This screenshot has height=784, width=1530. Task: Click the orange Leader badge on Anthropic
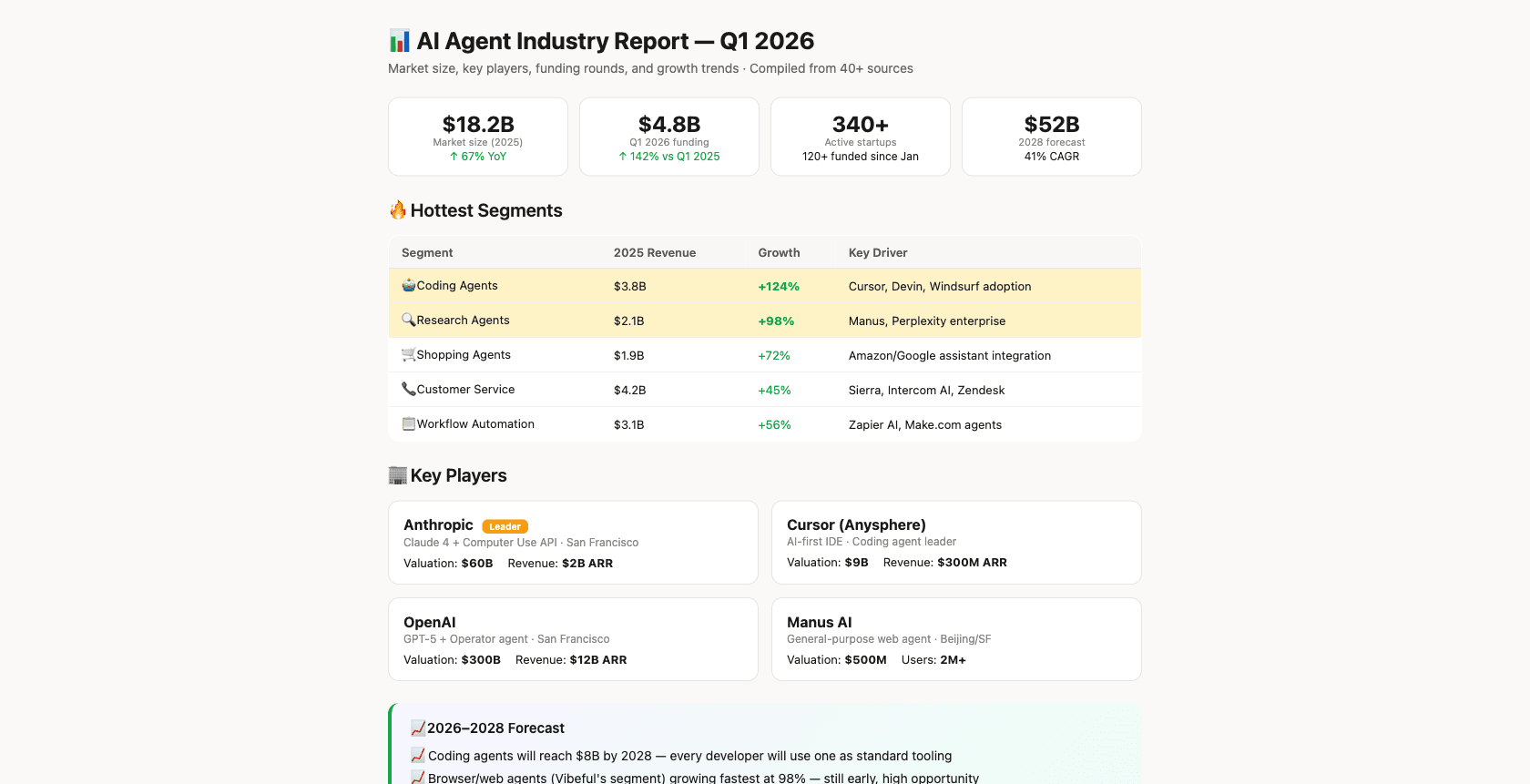[505, 526]
